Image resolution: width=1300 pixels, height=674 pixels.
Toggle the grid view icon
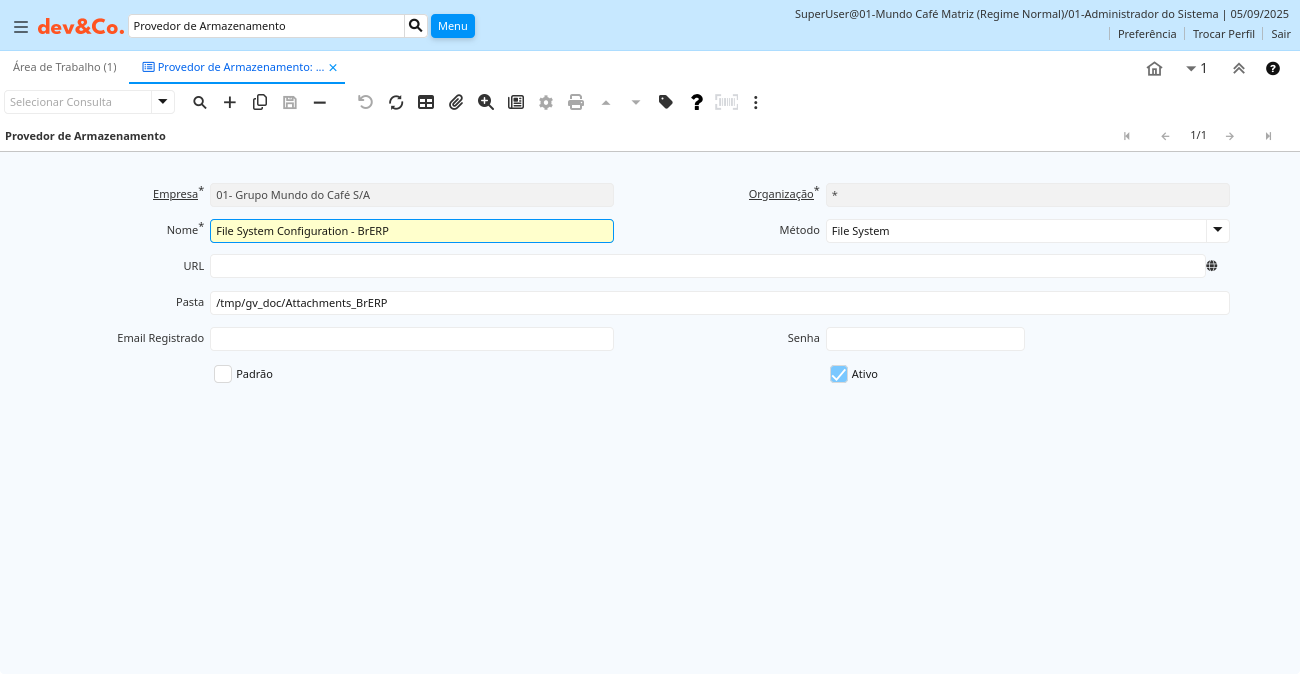426,102
